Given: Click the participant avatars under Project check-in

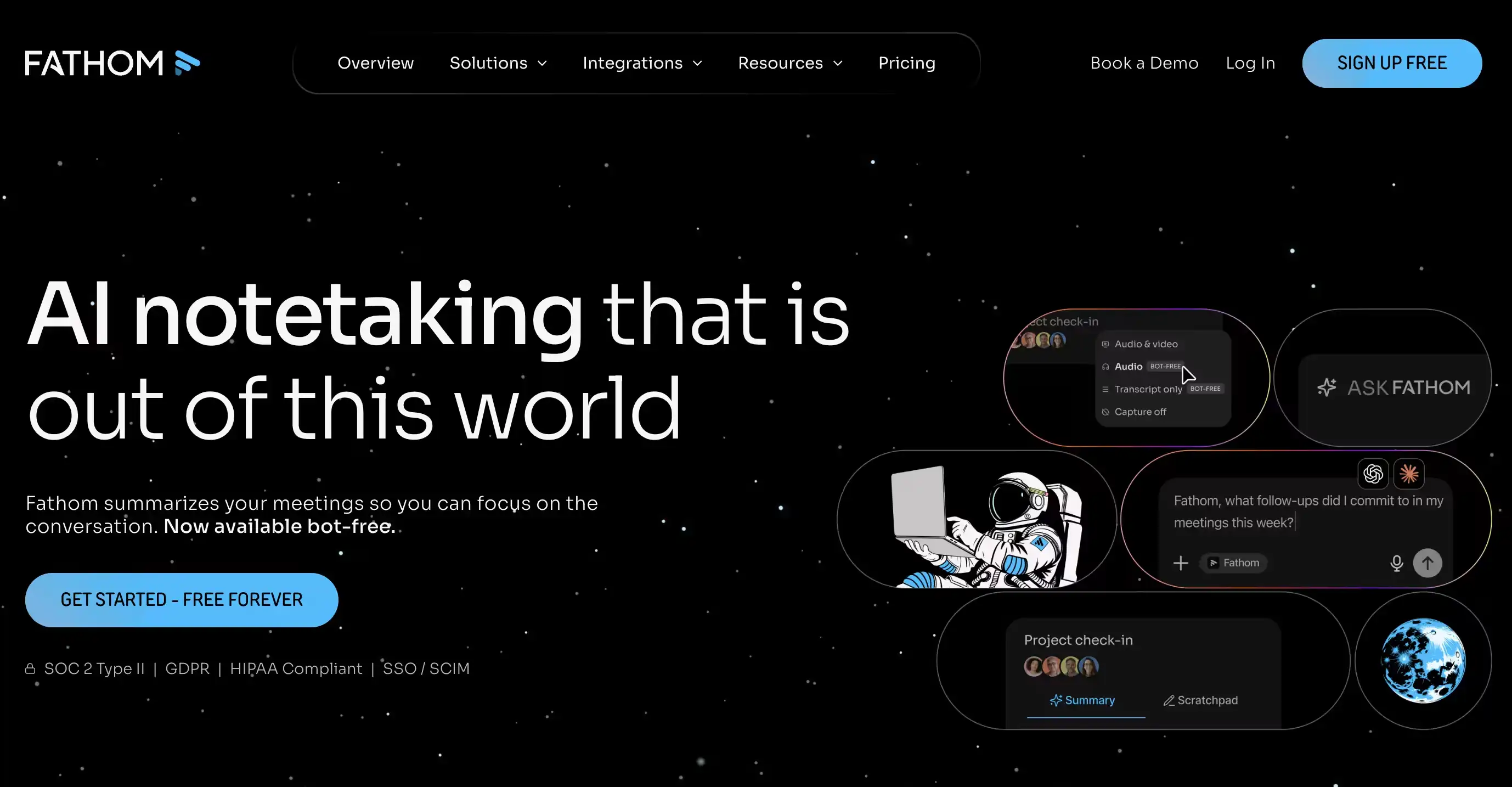Looking at the screenshot, I should (x=1061, y=666).
